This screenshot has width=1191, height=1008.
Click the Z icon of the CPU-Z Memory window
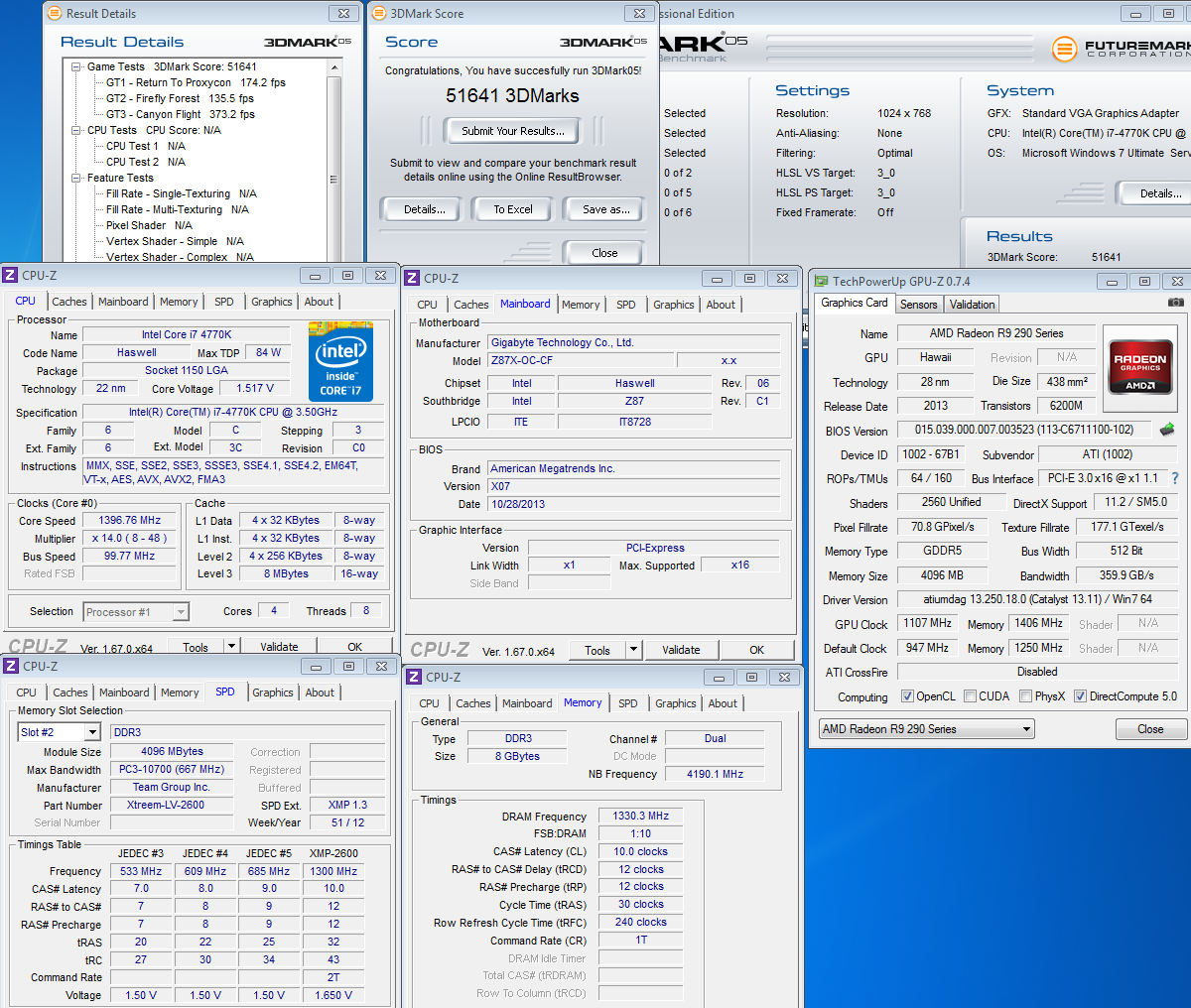414,677
